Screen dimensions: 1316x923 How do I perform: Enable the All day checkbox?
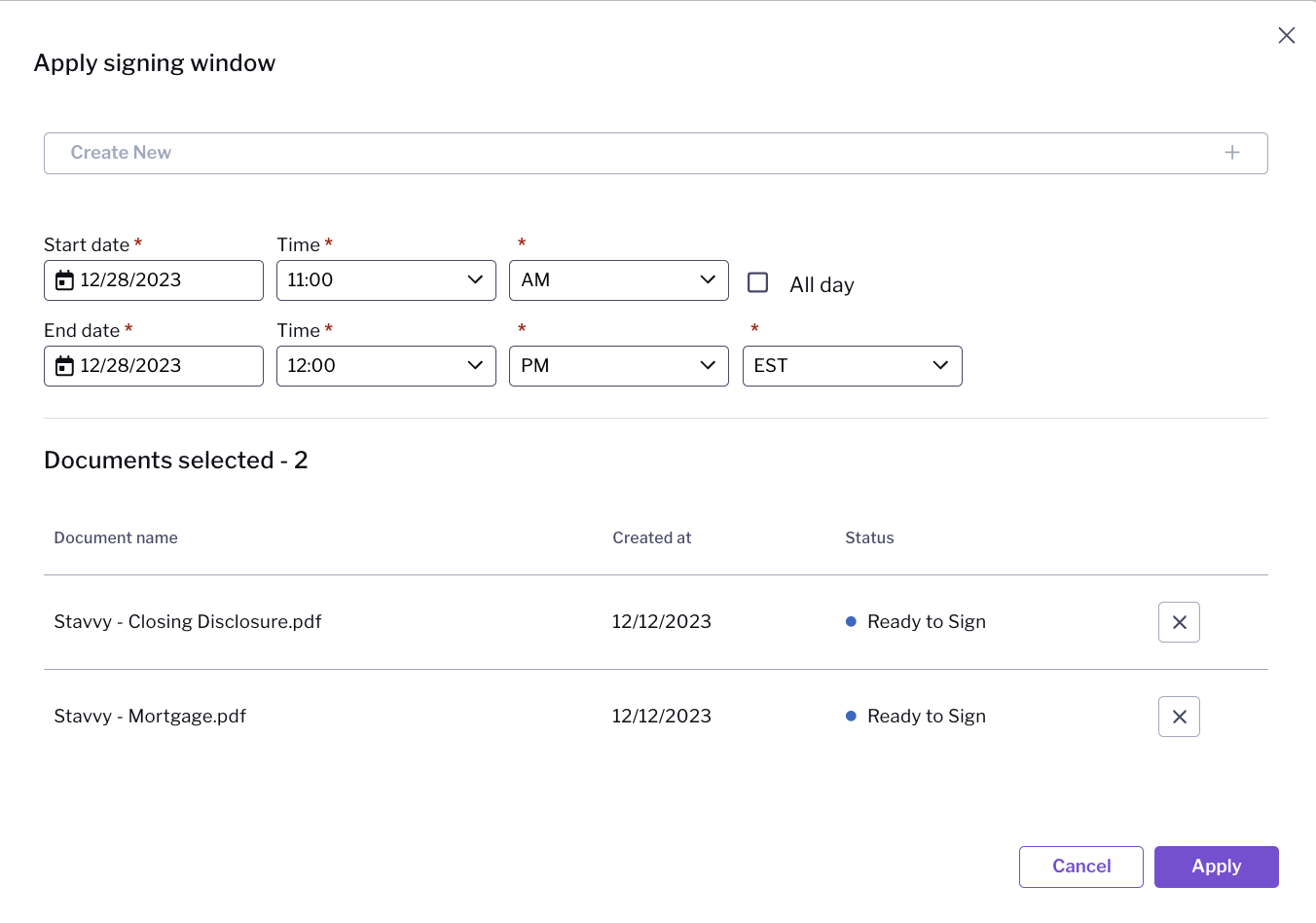757,281
